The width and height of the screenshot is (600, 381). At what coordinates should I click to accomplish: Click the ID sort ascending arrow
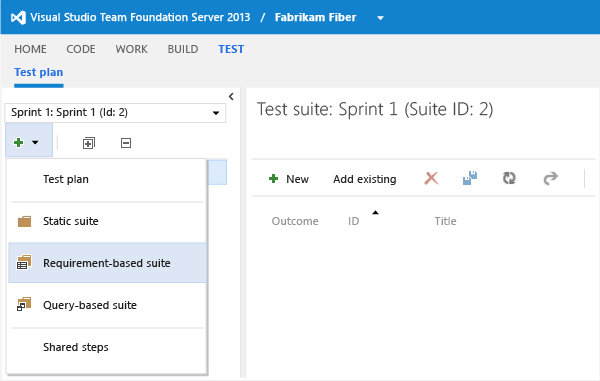point(375,213)
